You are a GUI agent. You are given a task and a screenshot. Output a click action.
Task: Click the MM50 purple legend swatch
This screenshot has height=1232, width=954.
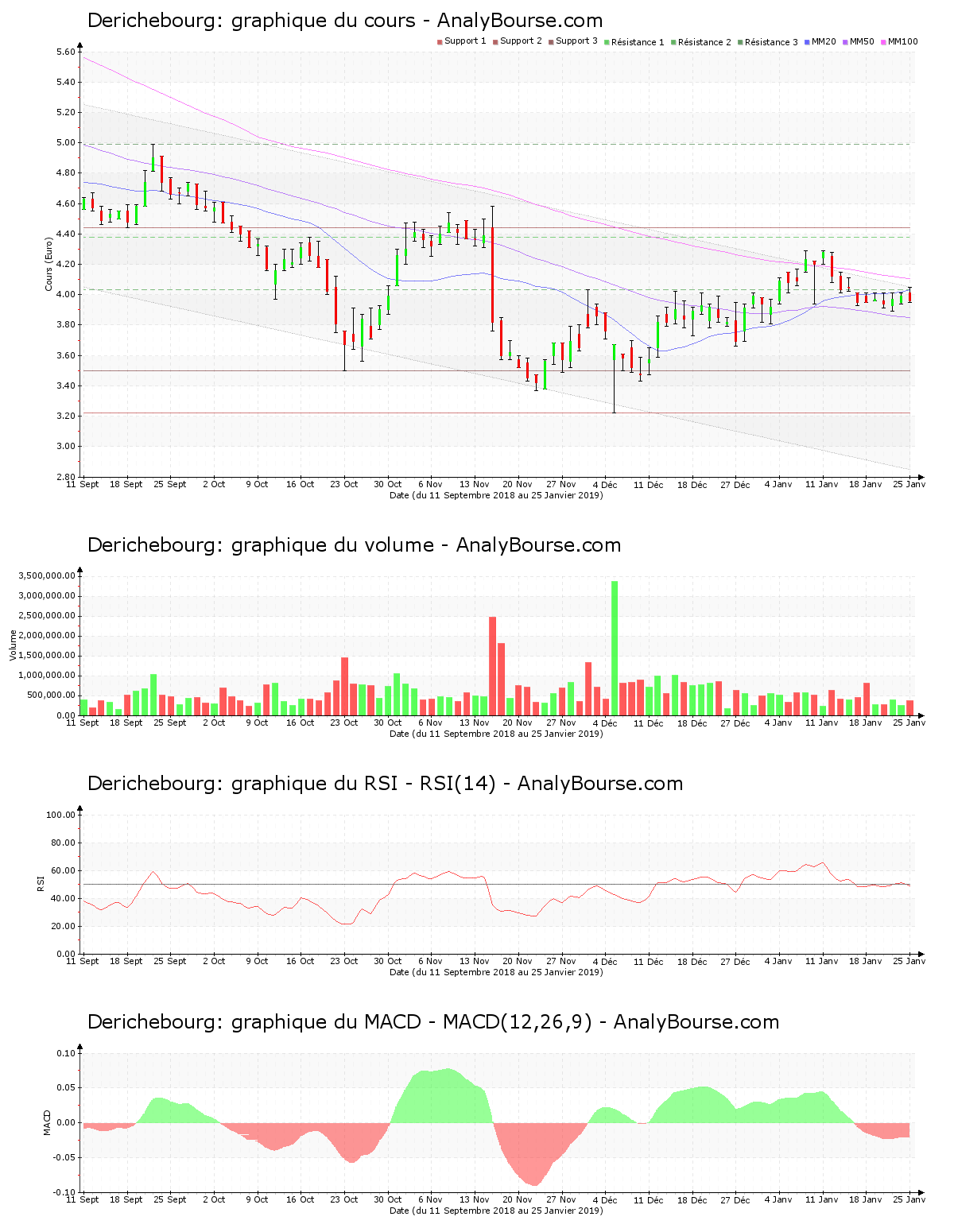[846, 41]
